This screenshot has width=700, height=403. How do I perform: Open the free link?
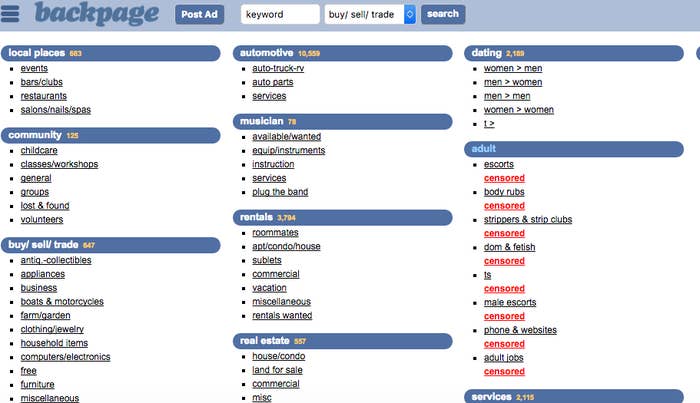(28, 371)
